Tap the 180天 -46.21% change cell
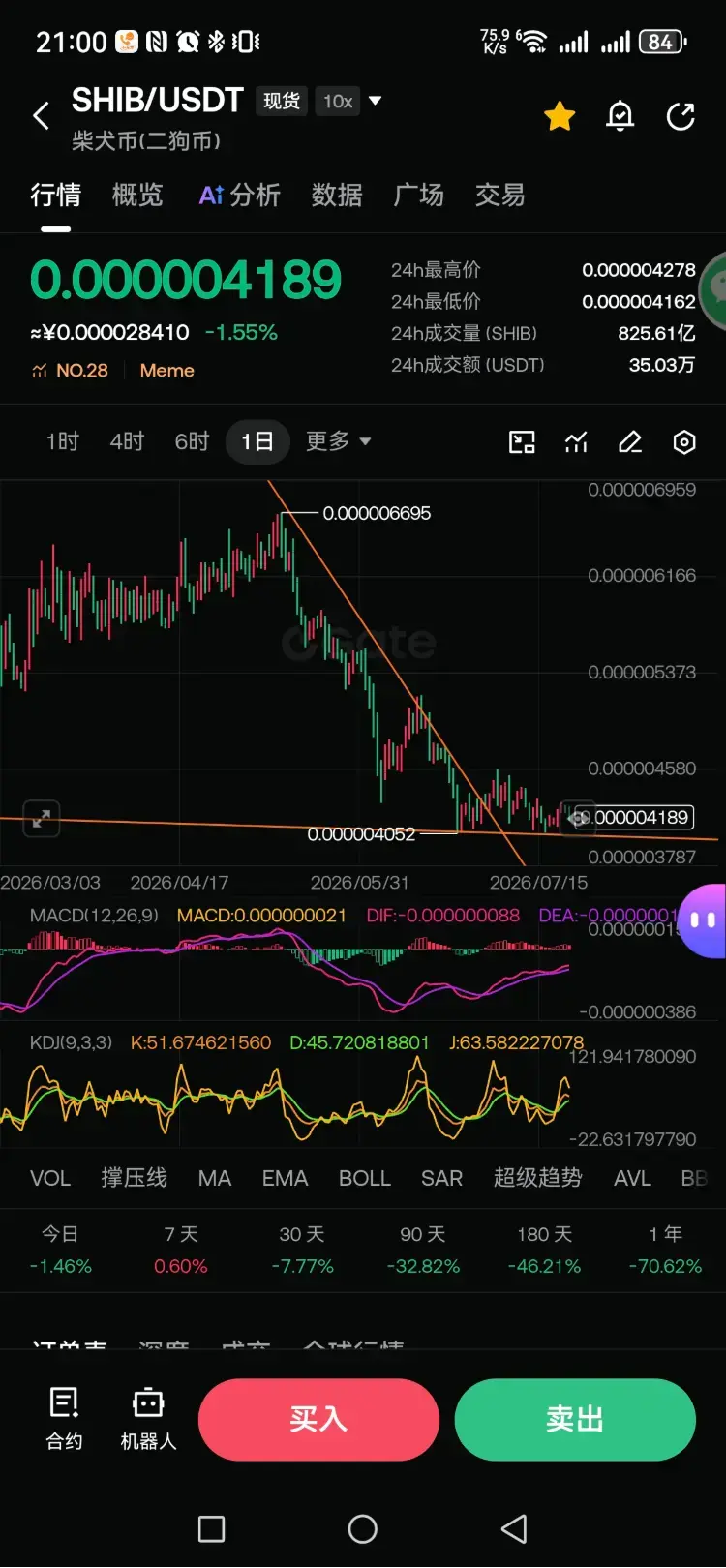This screenshot has height=1568, width=726. tap(544, 1250)
